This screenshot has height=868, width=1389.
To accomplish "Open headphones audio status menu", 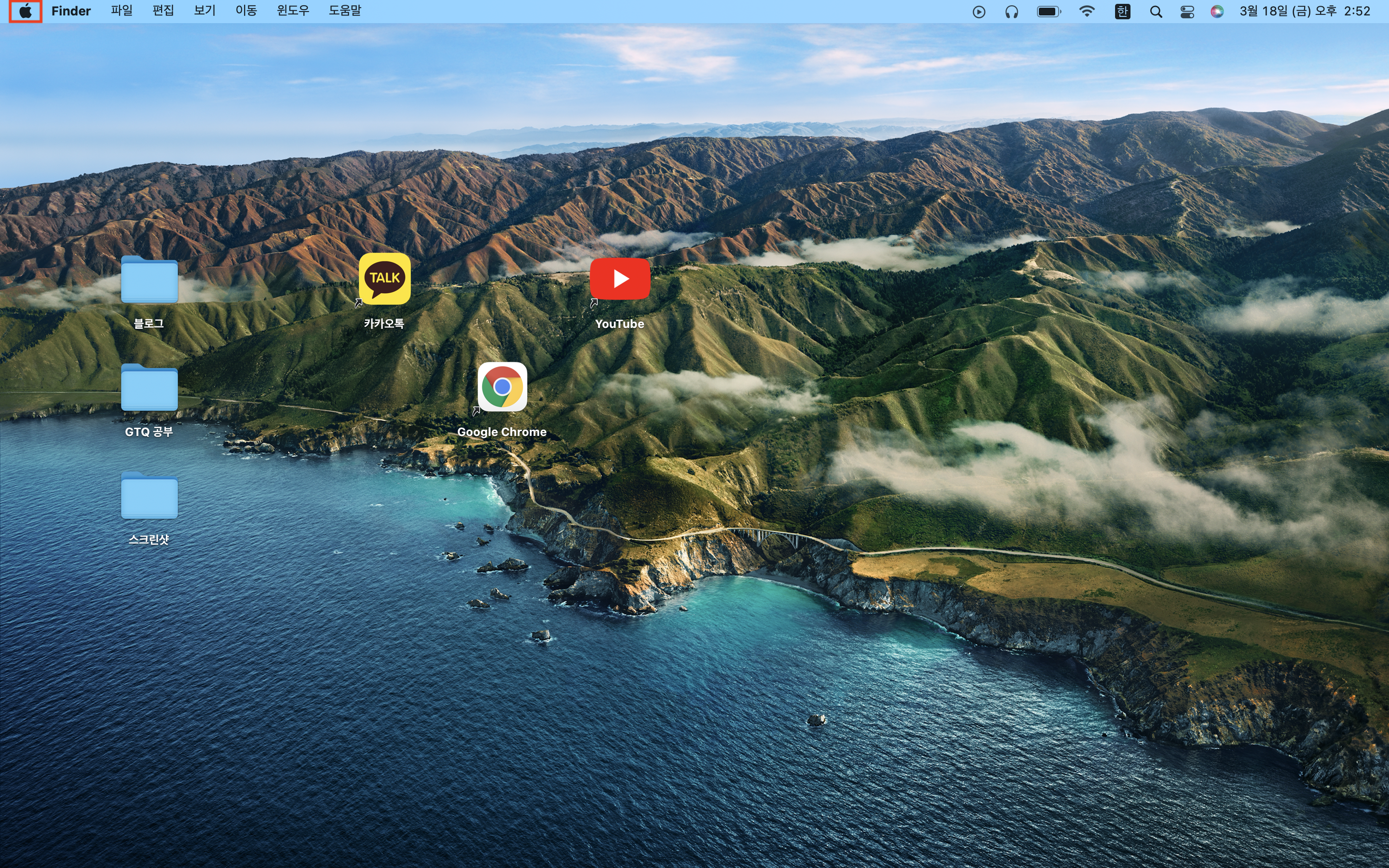I will tap(1012, 12).
